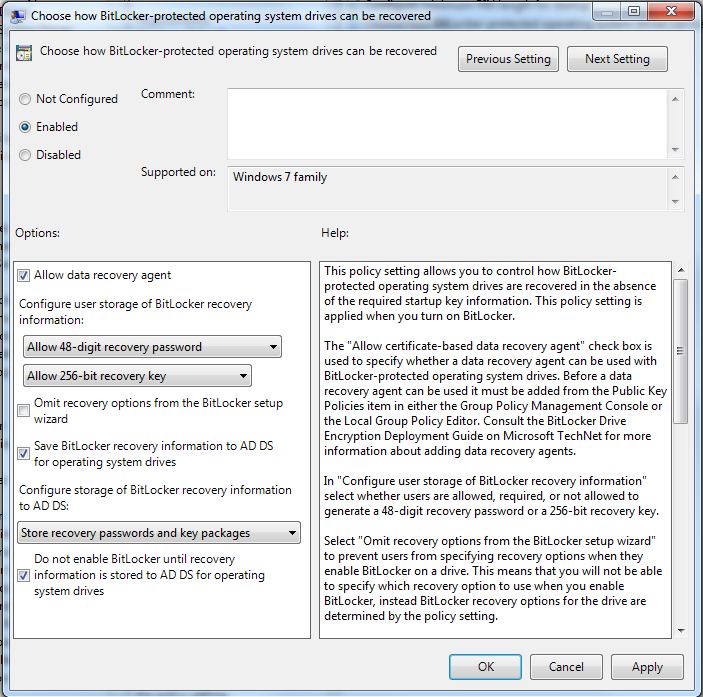This screenshot has width=703, height=697.
Task: Click the Comment box scroll down arrow
Action: [675, 149]
